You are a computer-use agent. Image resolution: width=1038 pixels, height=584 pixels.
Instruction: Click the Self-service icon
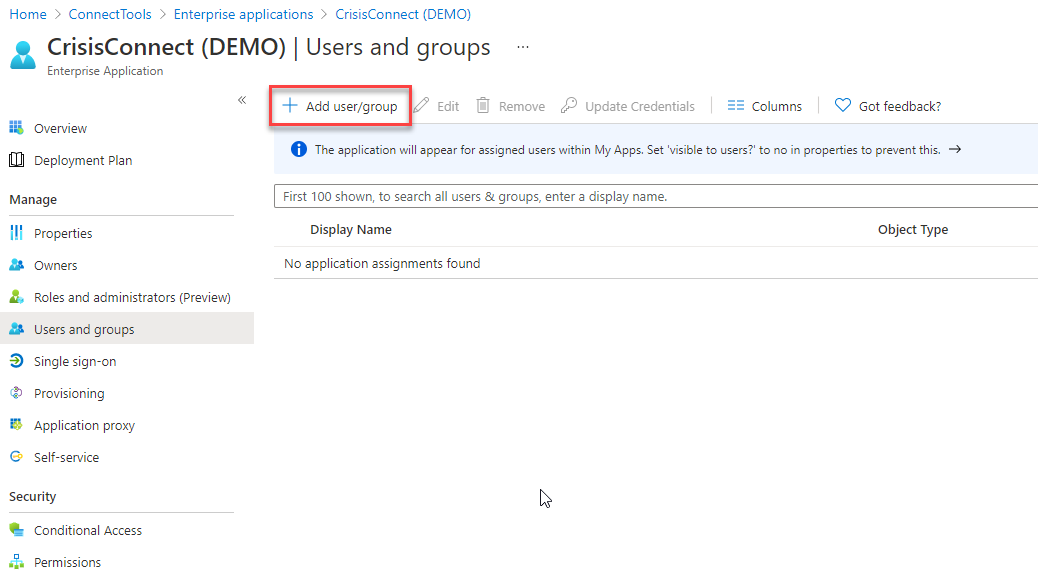click(17, 456)
